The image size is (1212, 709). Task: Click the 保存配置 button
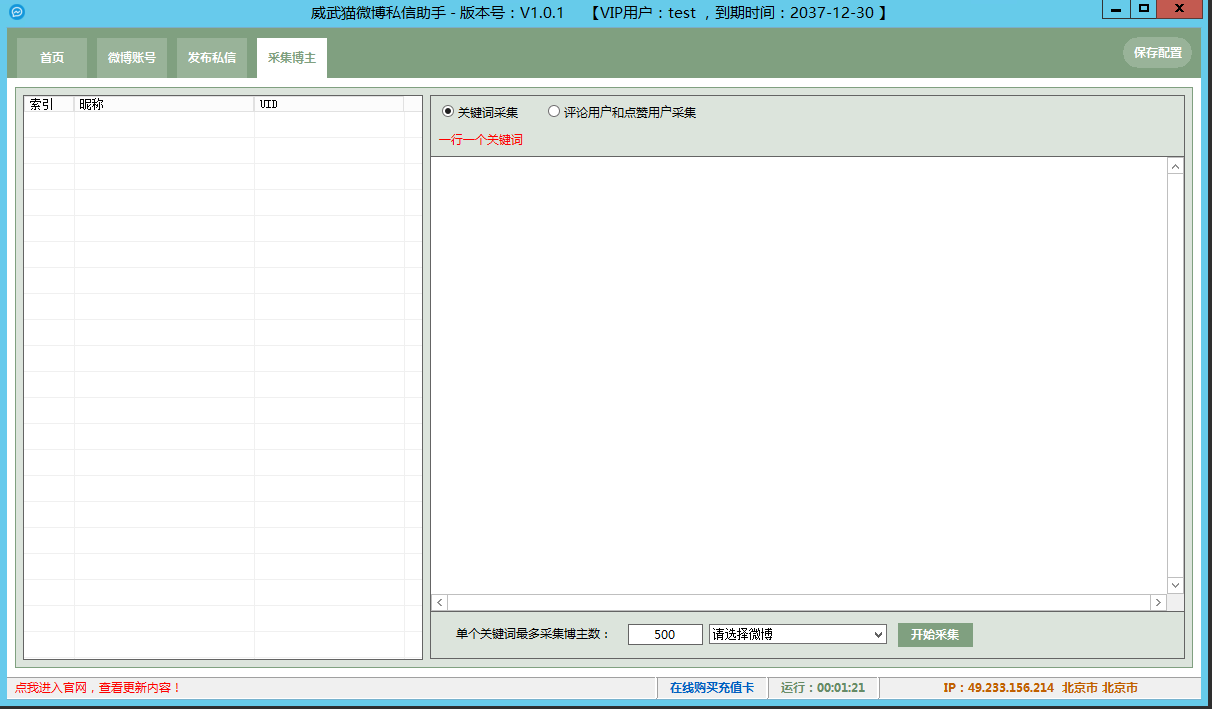(x=1157, y=53)
